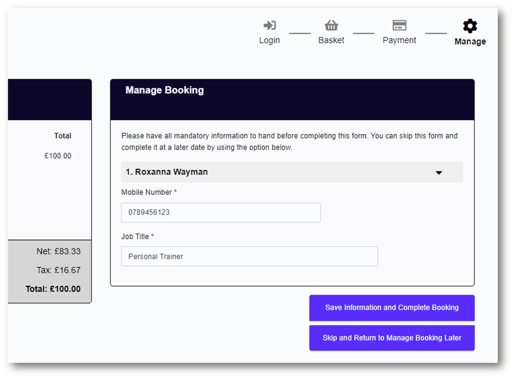
Task: Click the Job Title label
Action: [137, 237]
